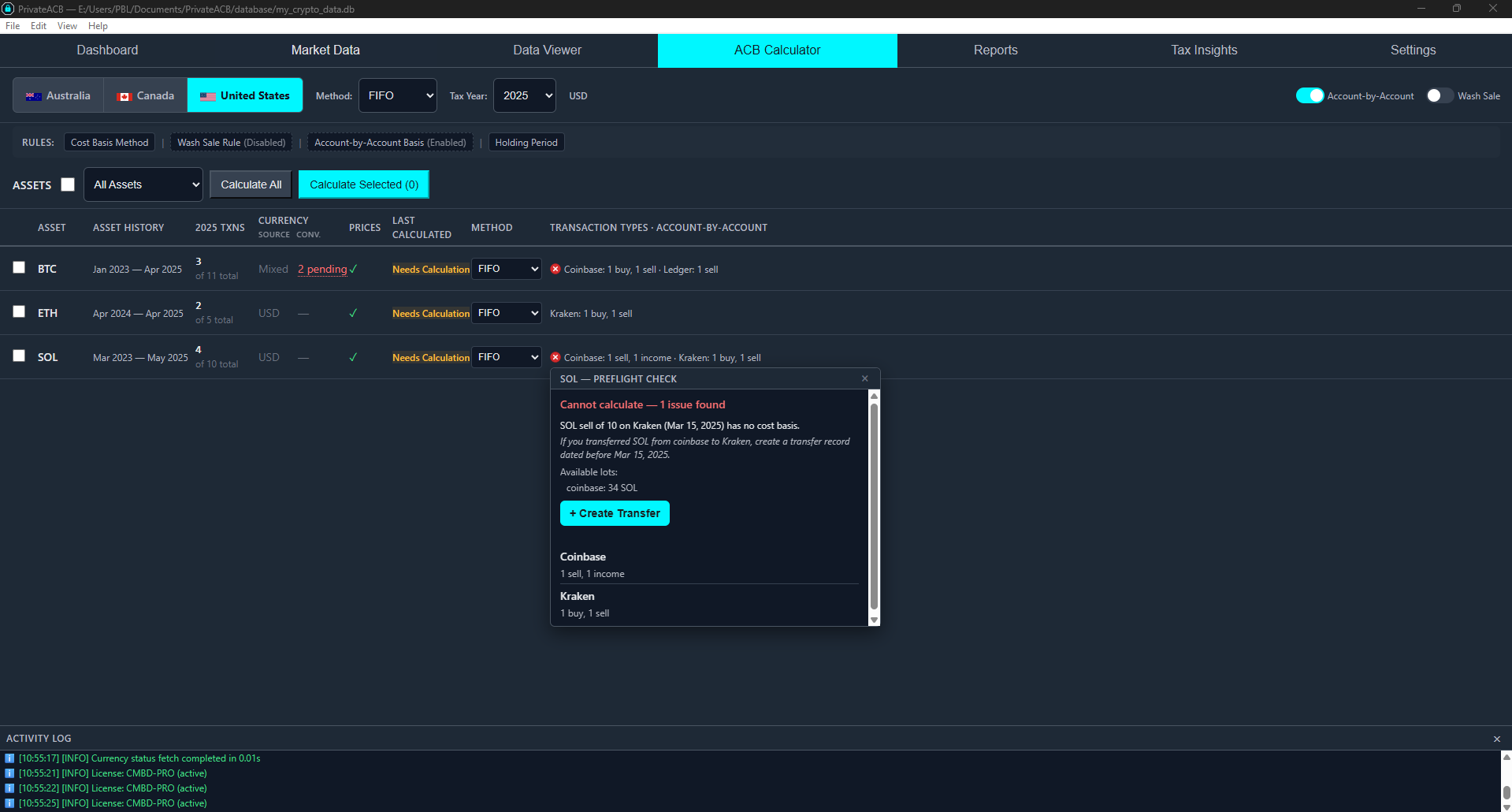Image resolution: width=1512 pixels, height=812 pixels.
Task: Click the padlock icon in the title bar
Action: coord(9,9)
